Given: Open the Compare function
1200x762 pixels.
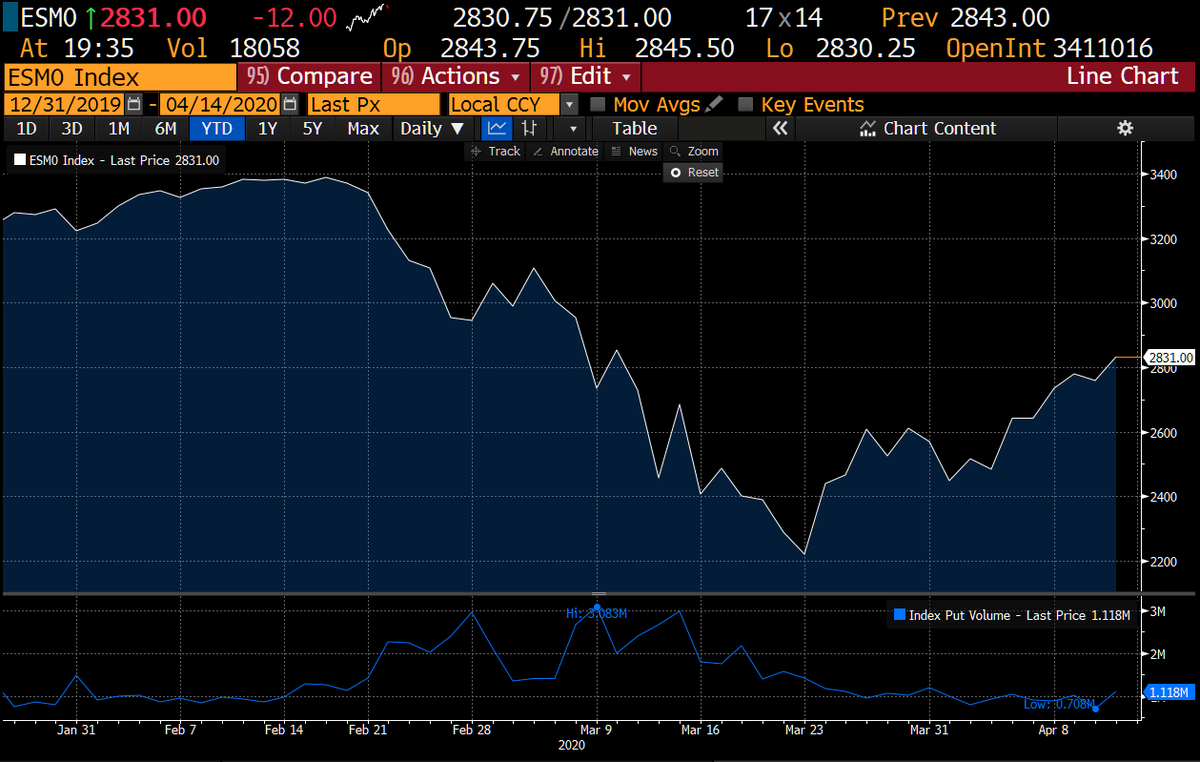Looking at the screenshot, I should pyautogui.click(x=310, y=77).
